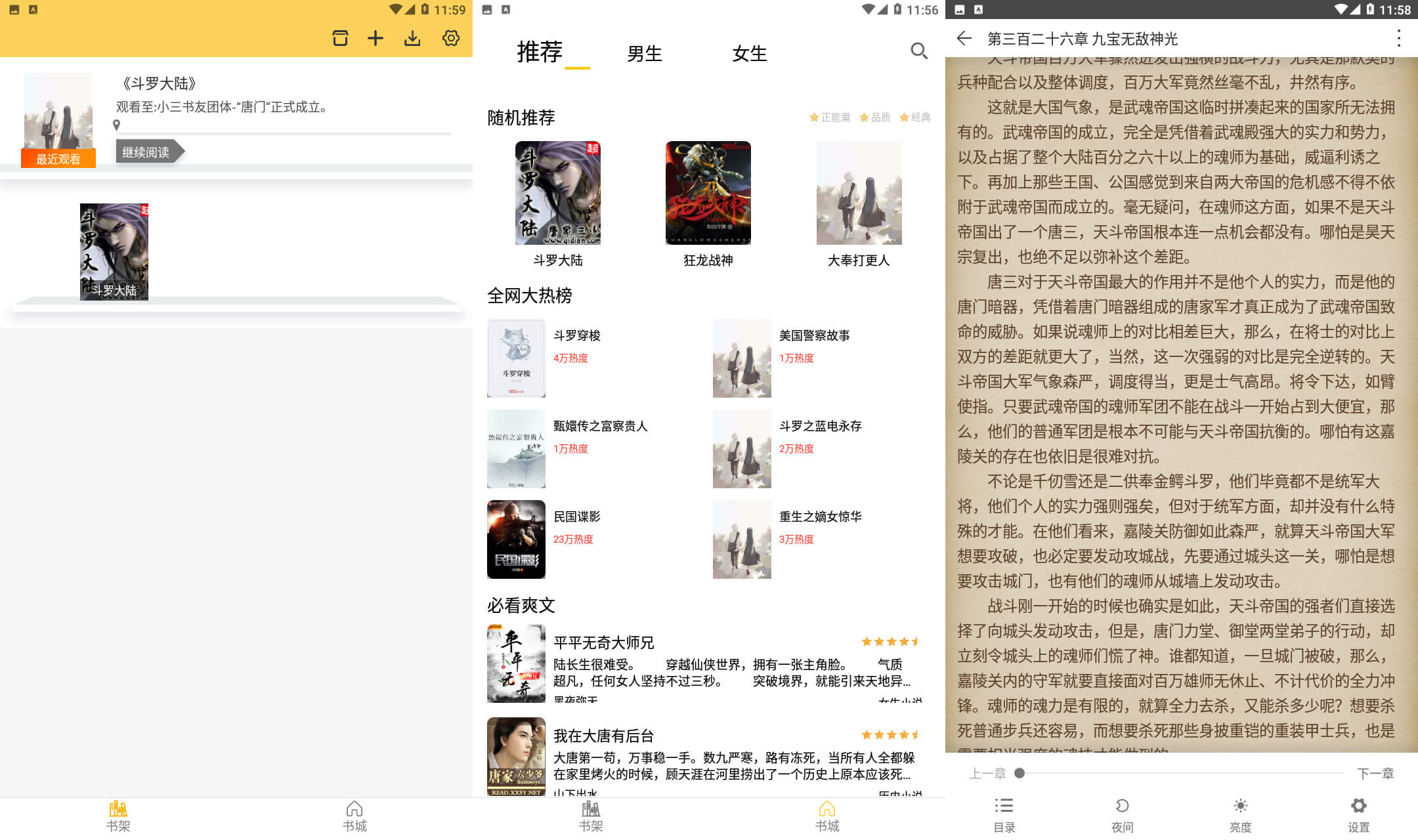Switch to the 男生 tab
The image size is (1418, 840).
pyautogui.click(x=644, y=54)
